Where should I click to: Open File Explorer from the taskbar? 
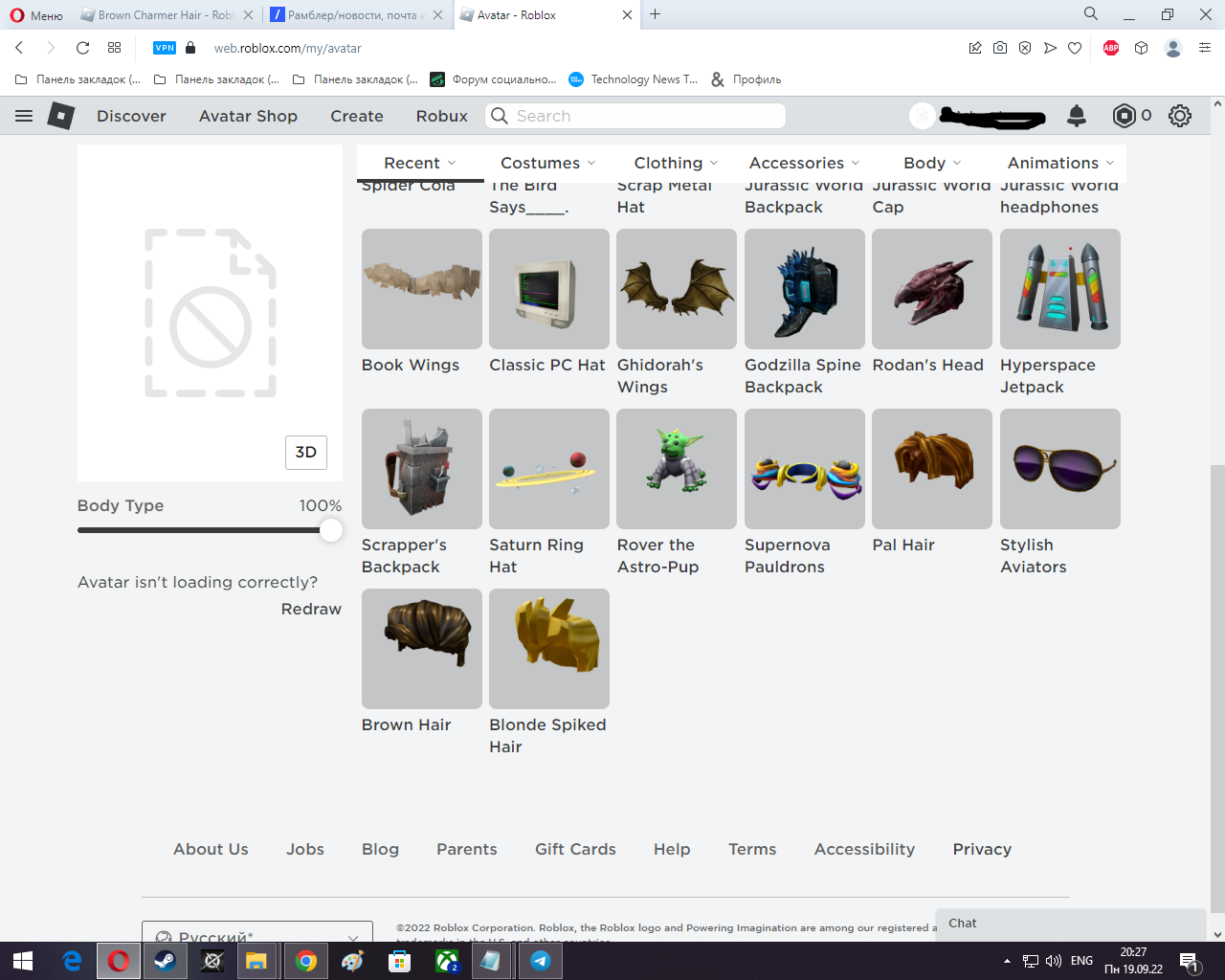click(x=256, y=961)
